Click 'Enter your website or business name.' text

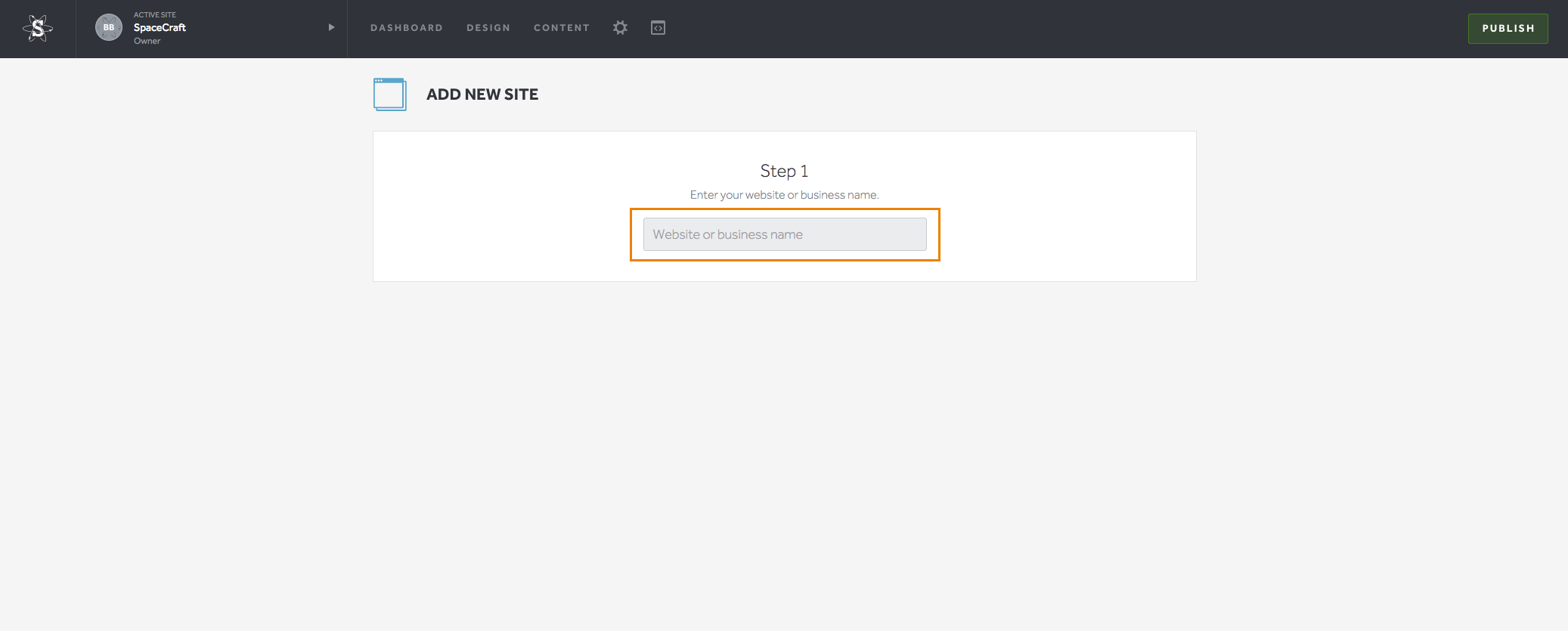(x=784, y=195)
